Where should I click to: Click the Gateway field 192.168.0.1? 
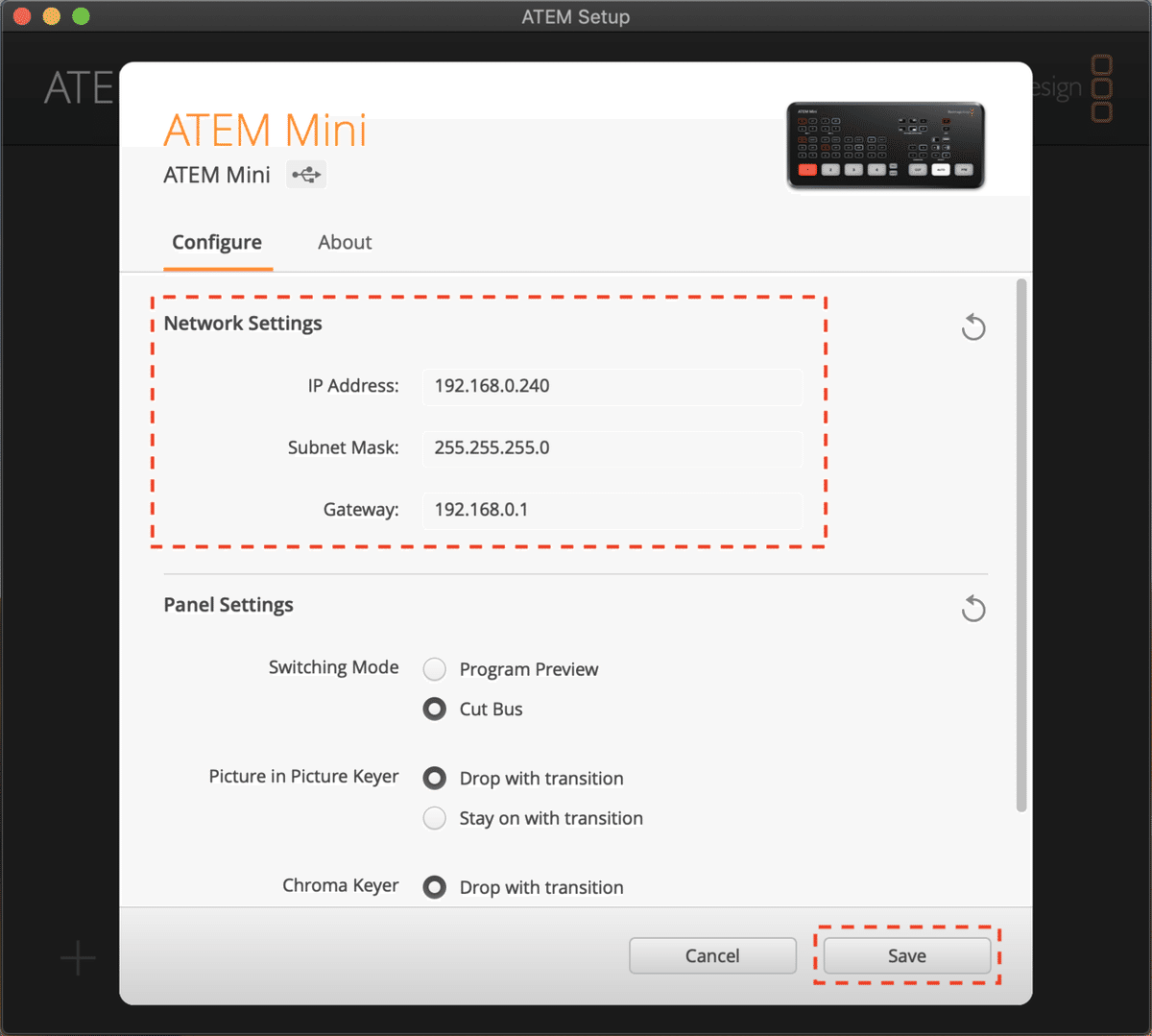point(612,510)
